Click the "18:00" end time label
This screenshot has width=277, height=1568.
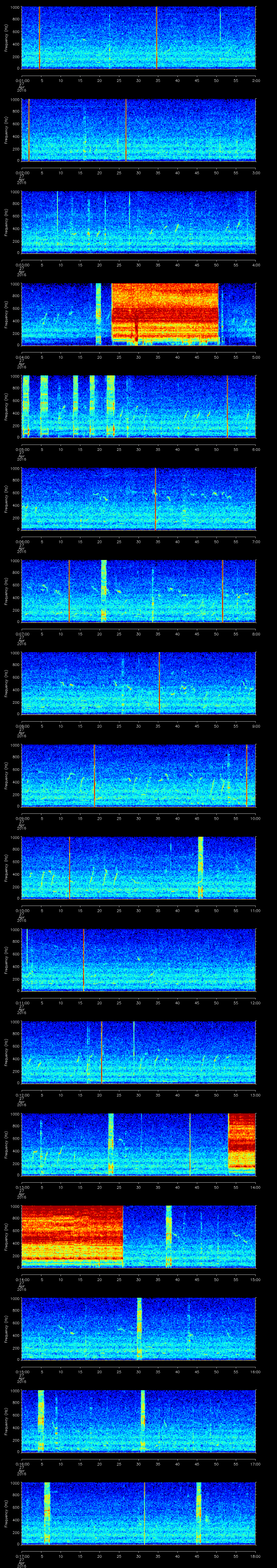pos(256,1556)
